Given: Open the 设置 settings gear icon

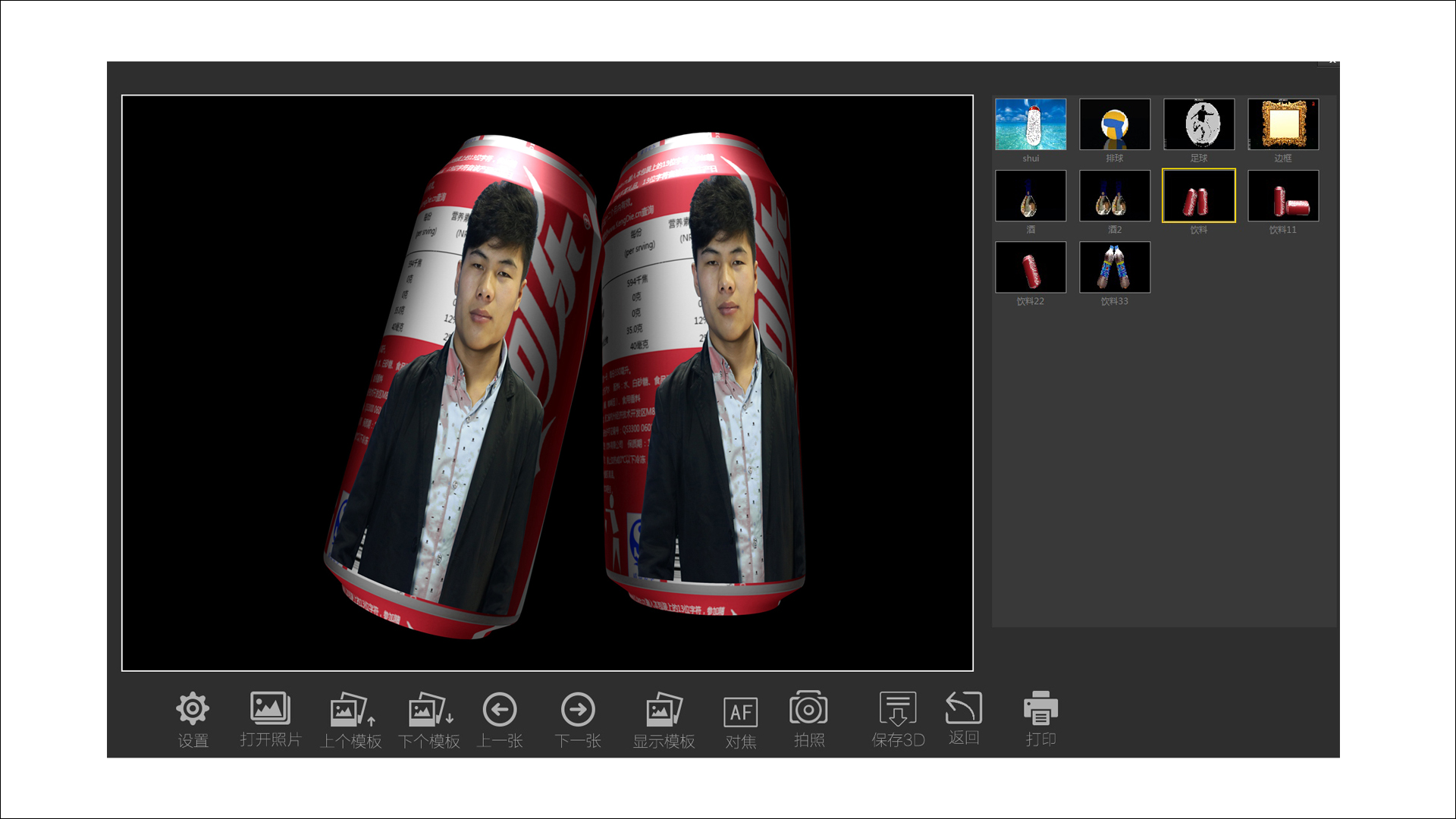Looking at the screenshot, I should 193,709.
